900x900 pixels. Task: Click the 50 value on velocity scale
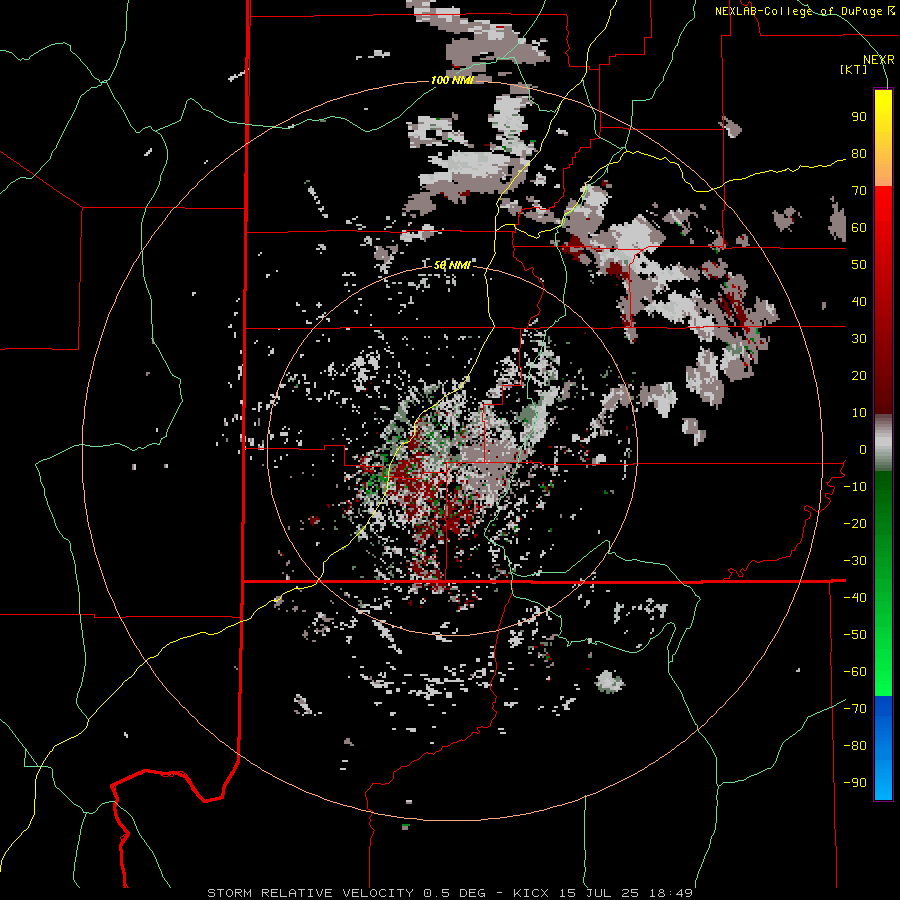859,265
